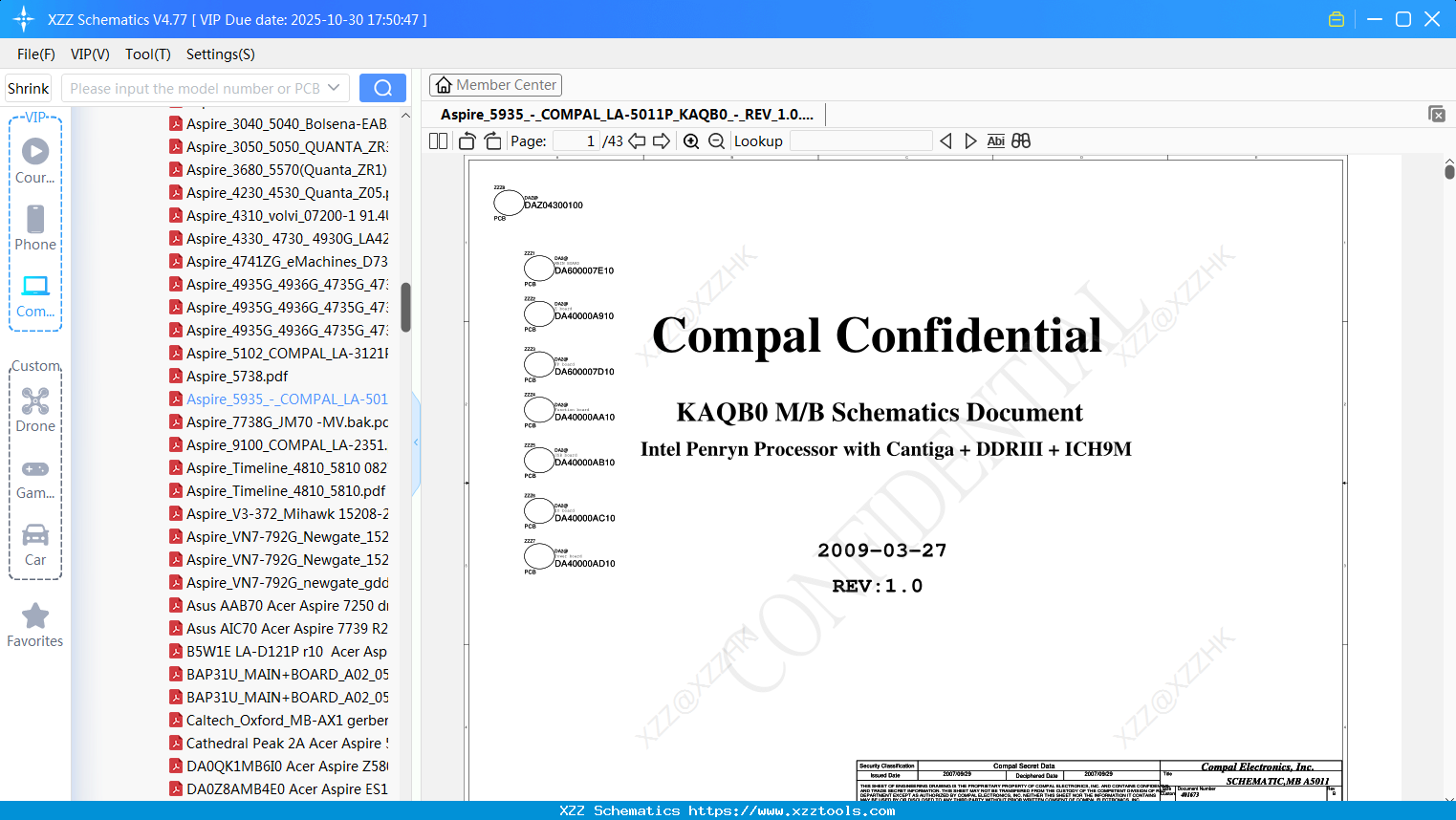Image resolution: width=1456 pixels, height=820 pixels.
Task: Open Aspire_3040_5040_Bolsena-EAB file
Action: [278, 123]
